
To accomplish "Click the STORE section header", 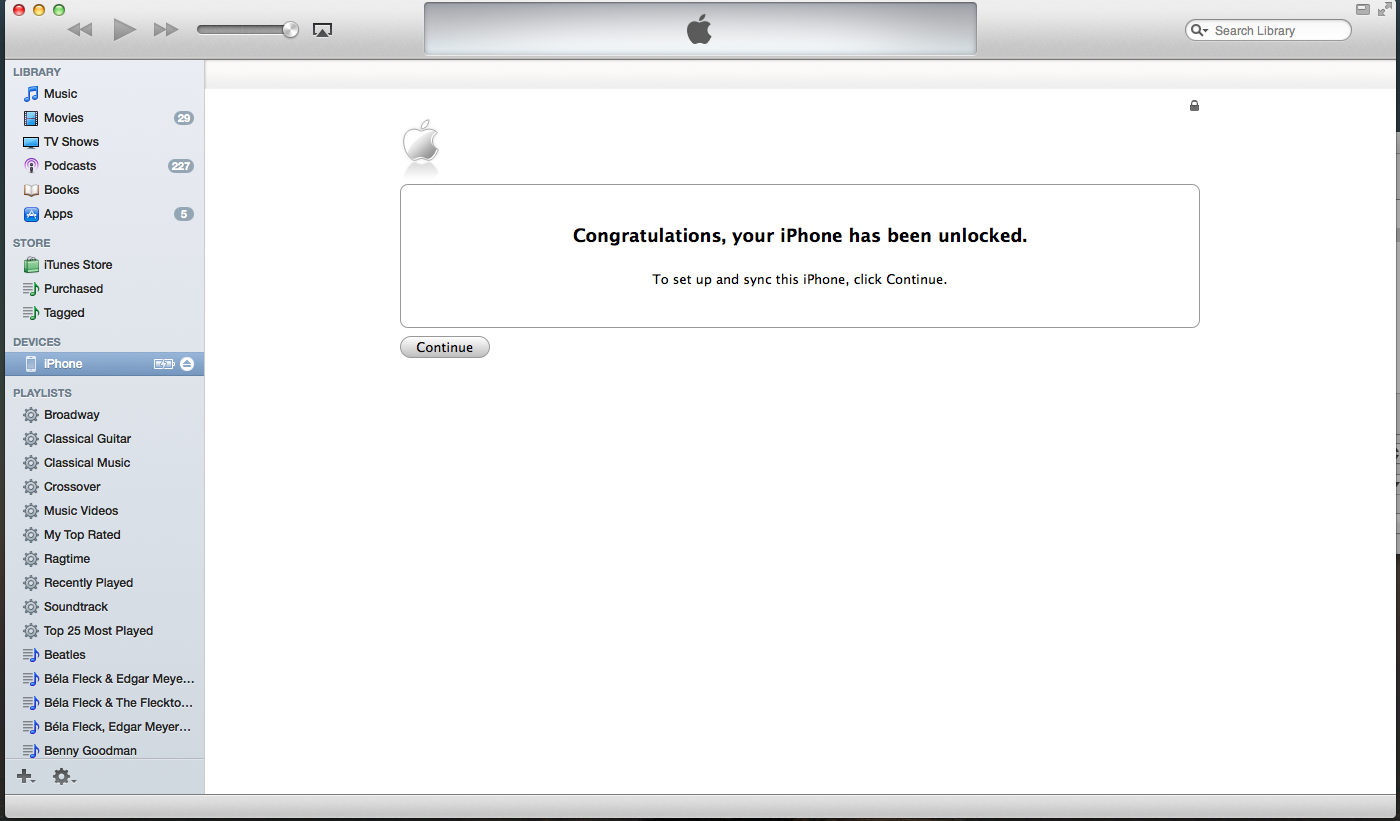I will click(32, 243).
